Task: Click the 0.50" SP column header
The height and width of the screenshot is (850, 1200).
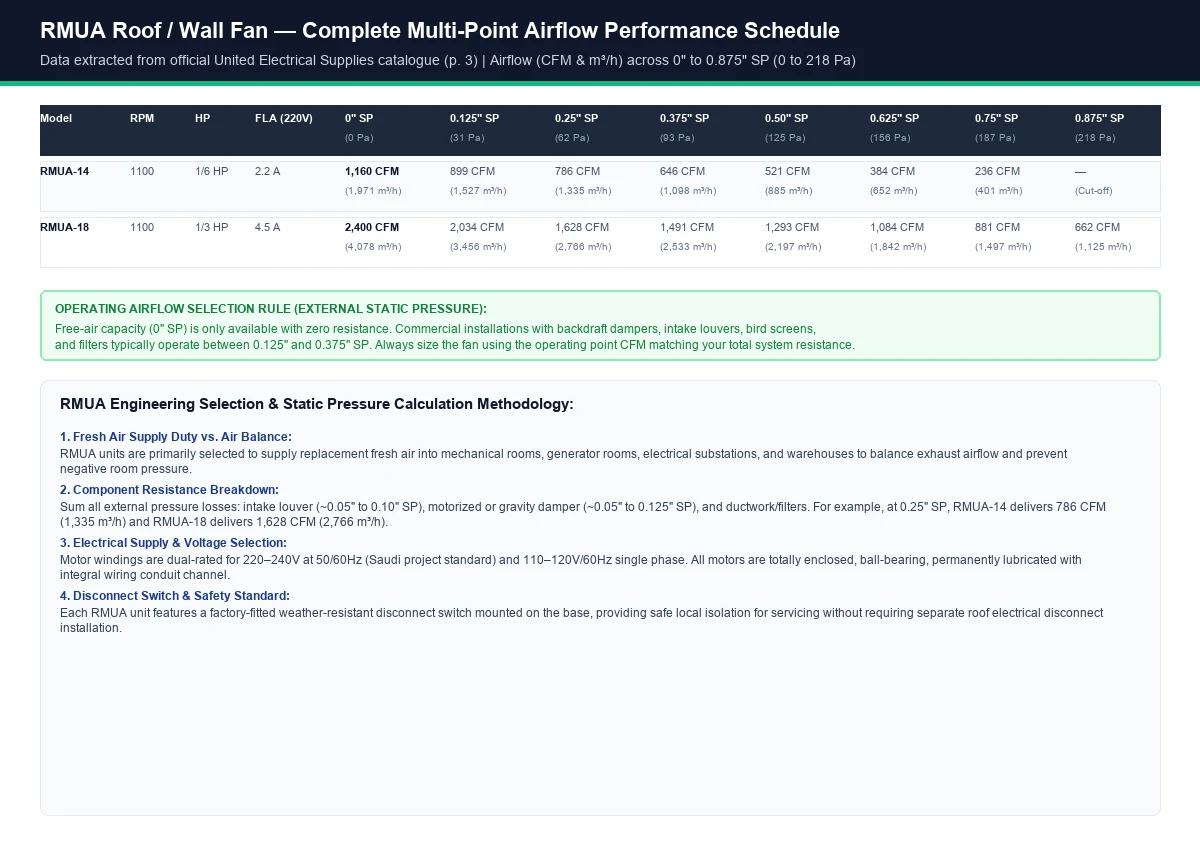Action: (786, 118)
